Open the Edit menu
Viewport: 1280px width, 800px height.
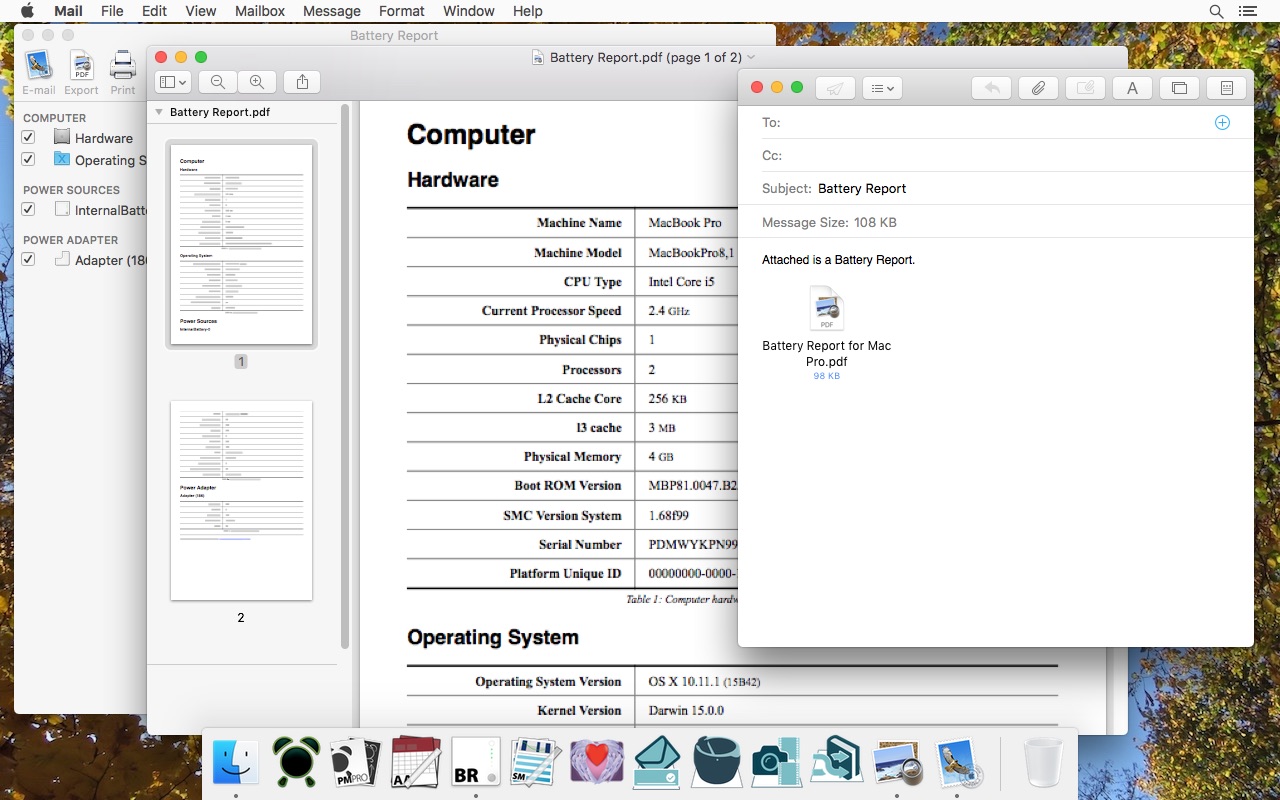click(x=154, y=11)
